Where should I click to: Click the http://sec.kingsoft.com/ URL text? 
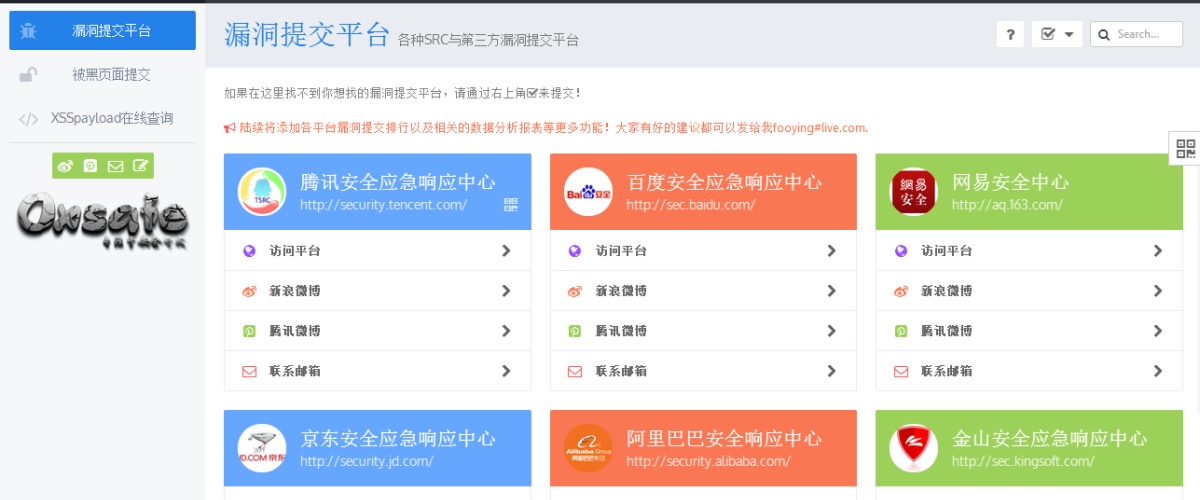[1023, 462]
